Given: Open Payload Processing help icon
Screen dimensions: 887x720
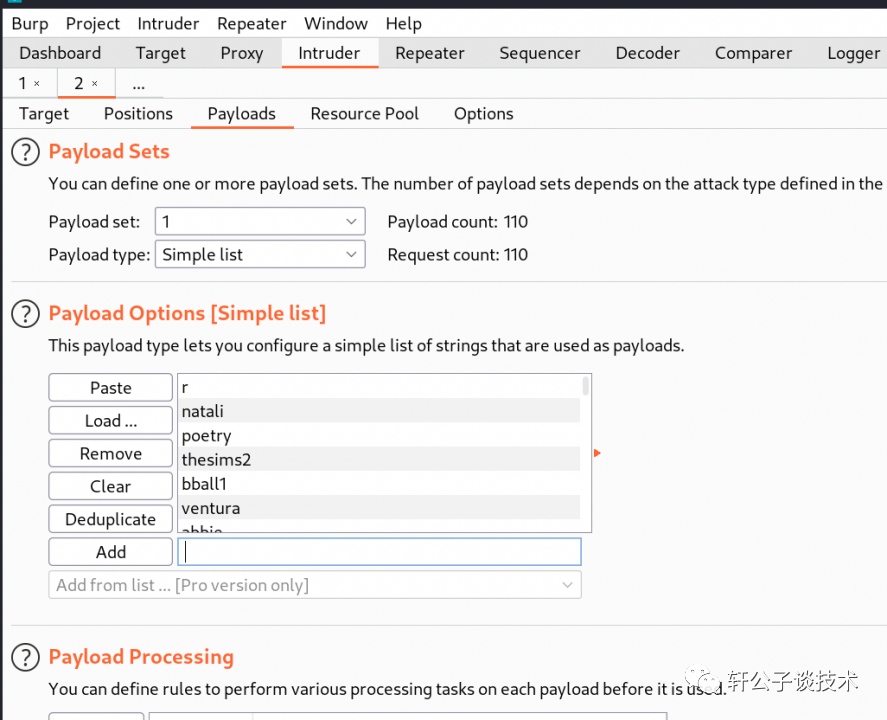Looking at the screenshot, I should [x=25, y=657].
